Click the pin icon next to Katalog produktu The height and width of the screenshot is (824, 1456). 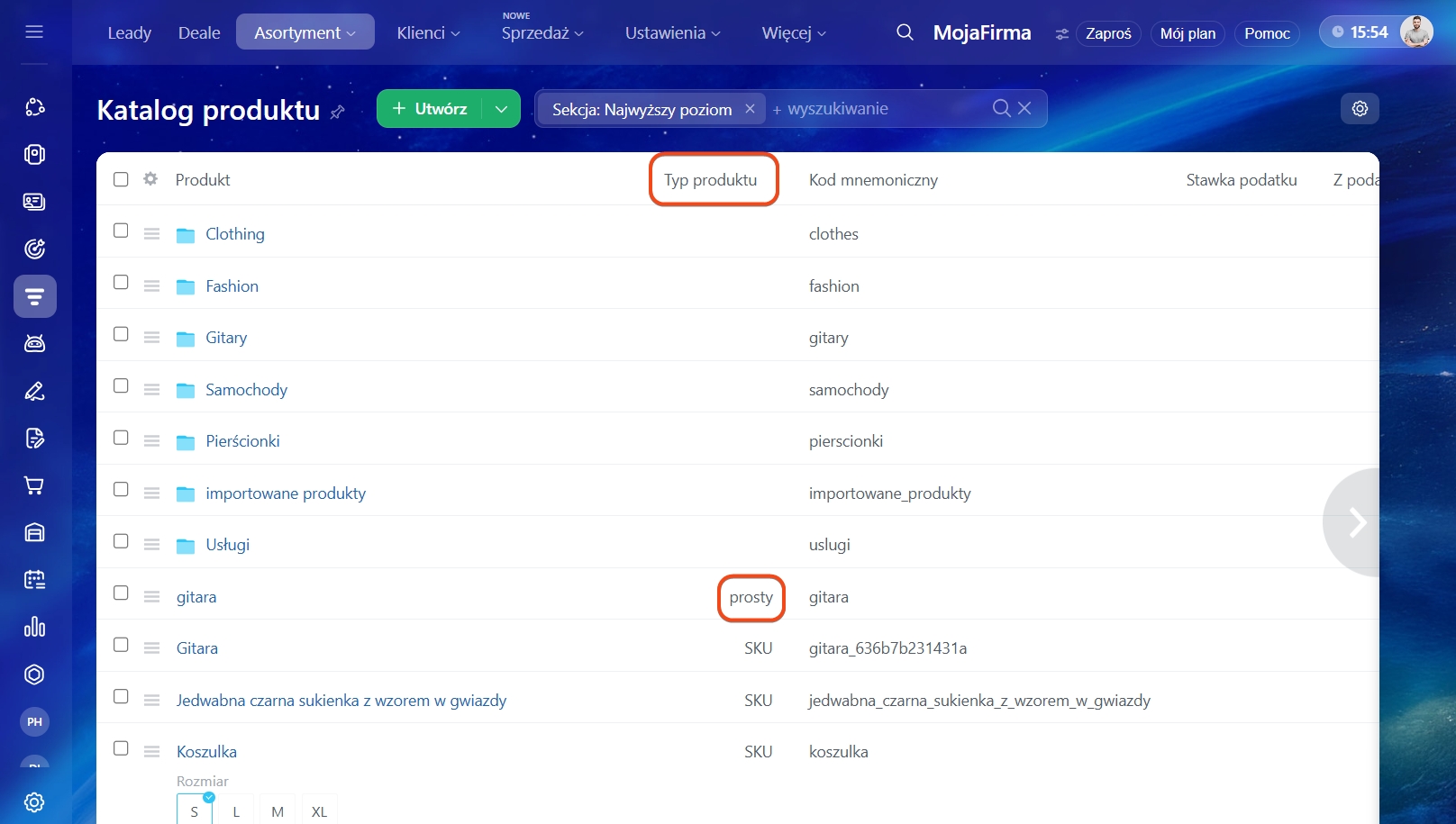point(338,112)
